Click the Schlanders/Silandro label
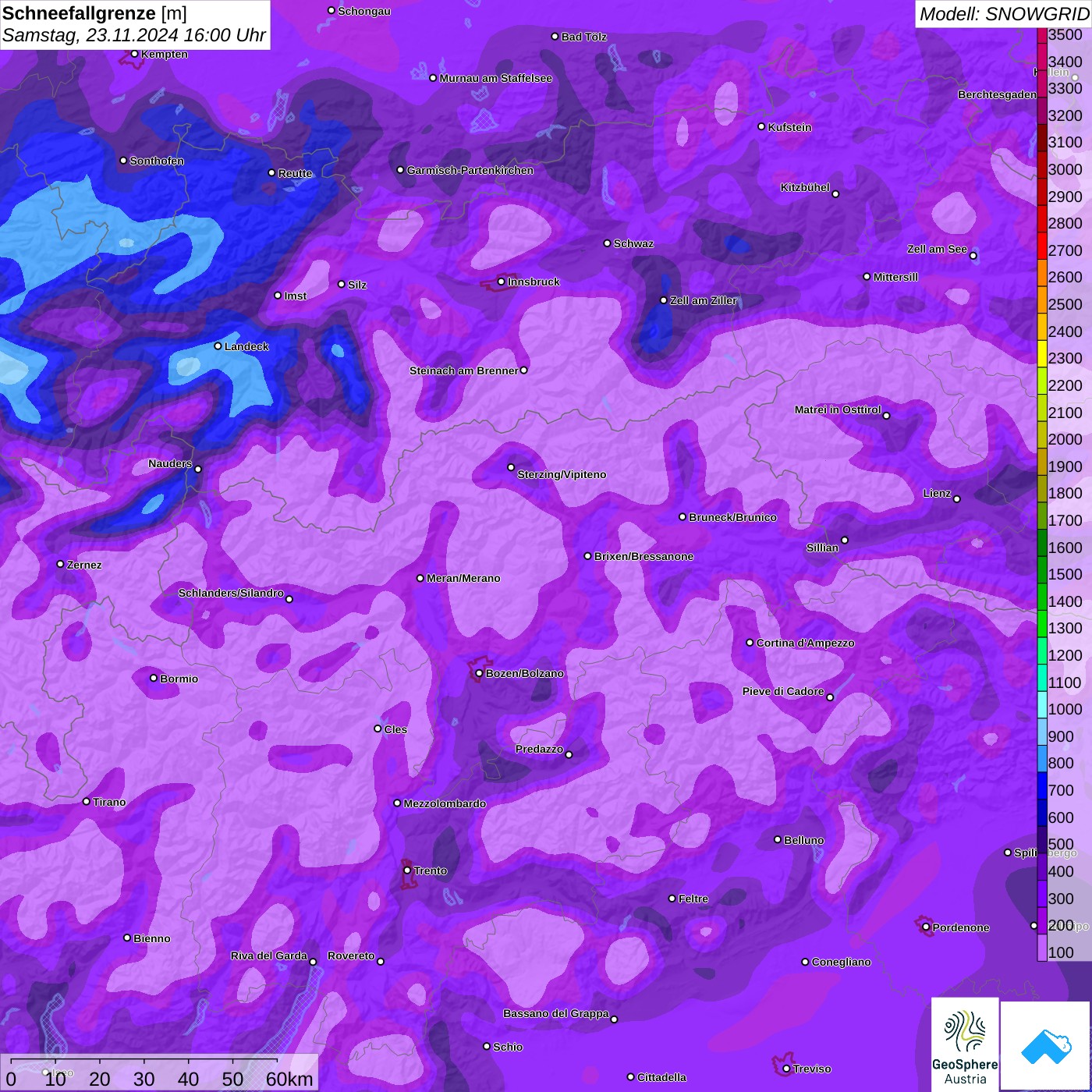Viewport: 1092px width, 1092px height. click(231, 593)
